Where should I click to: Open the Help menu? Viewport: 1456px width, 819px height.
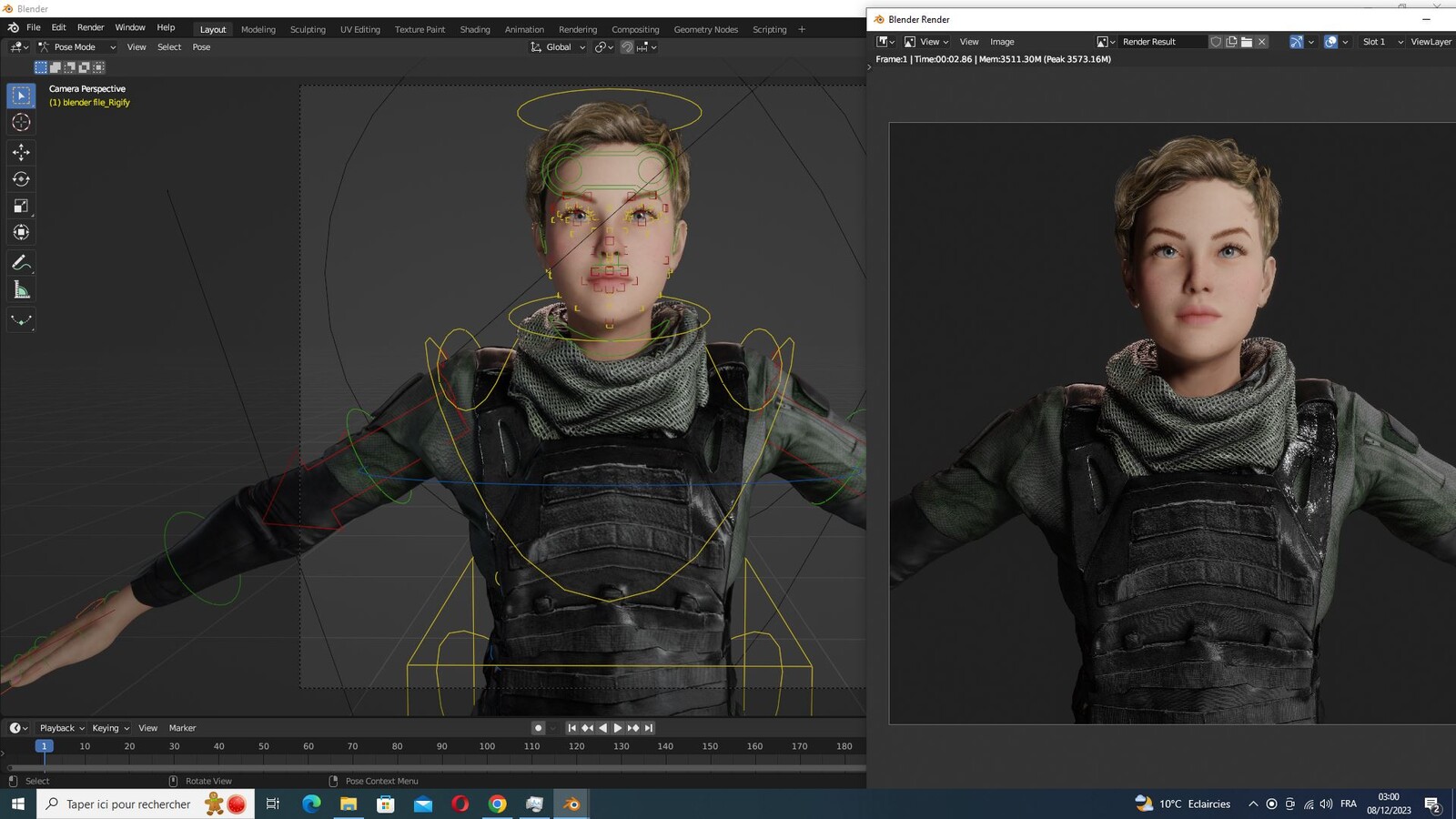[166, 27]
